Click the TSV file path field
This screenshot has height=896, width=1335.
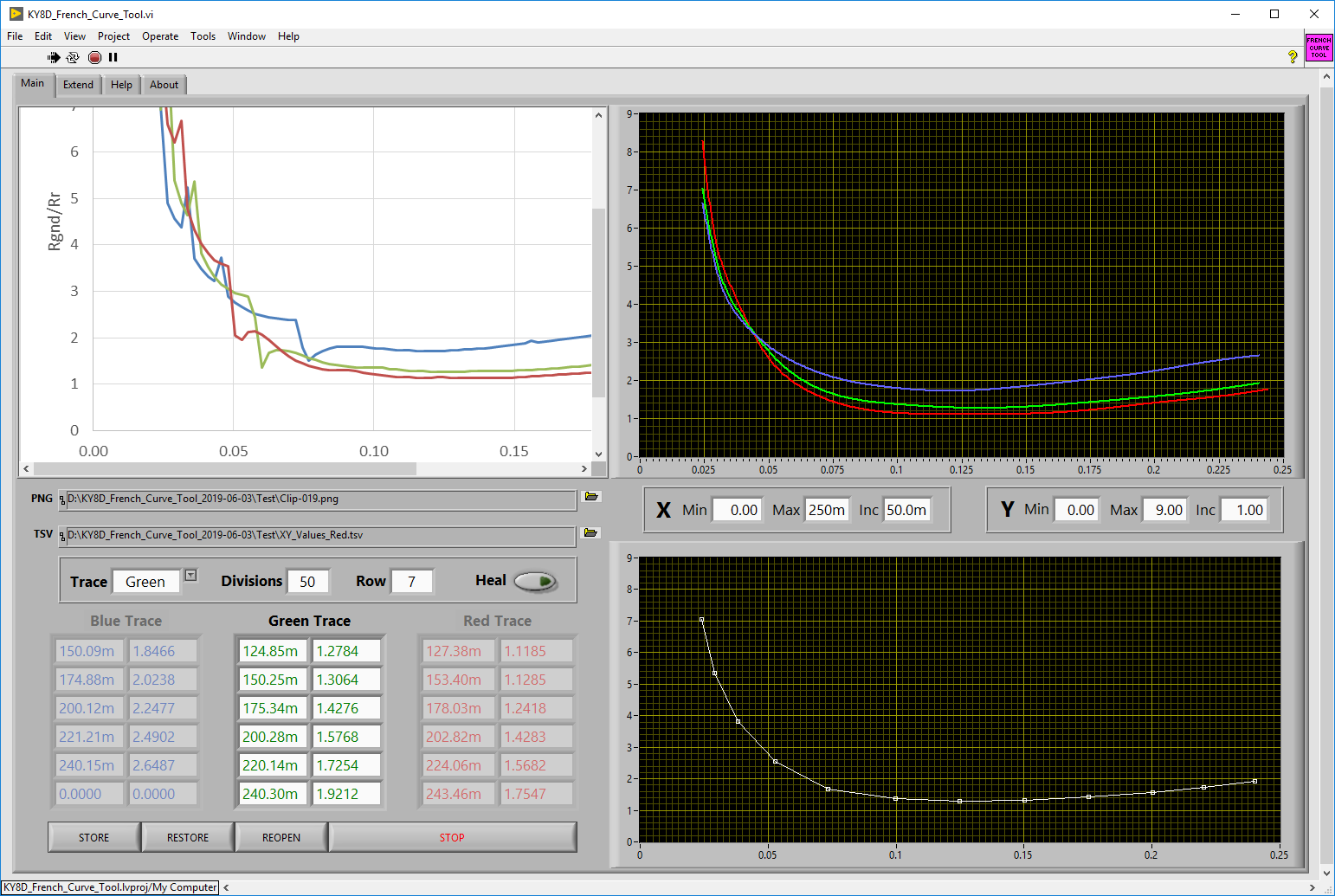pyautogui.click(x=317, y=536)
